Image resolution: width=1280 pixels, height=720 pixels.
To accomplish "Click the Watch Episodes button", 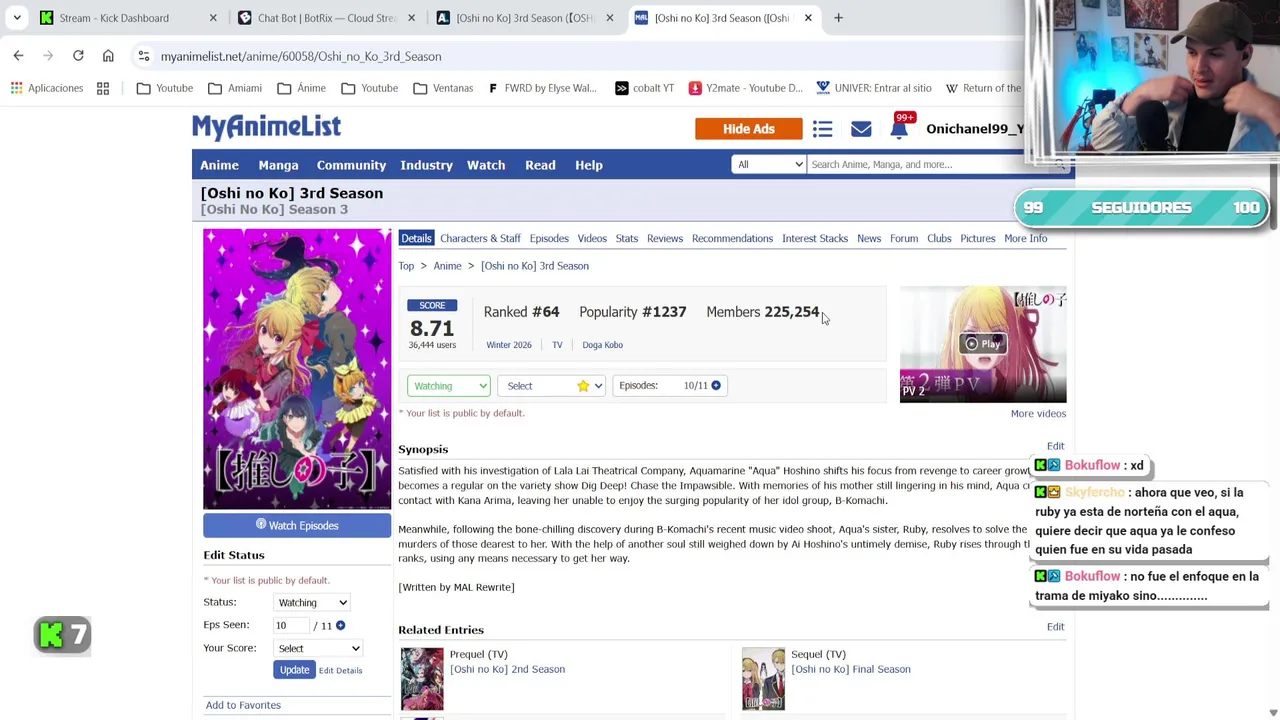I will click(297, 525).
